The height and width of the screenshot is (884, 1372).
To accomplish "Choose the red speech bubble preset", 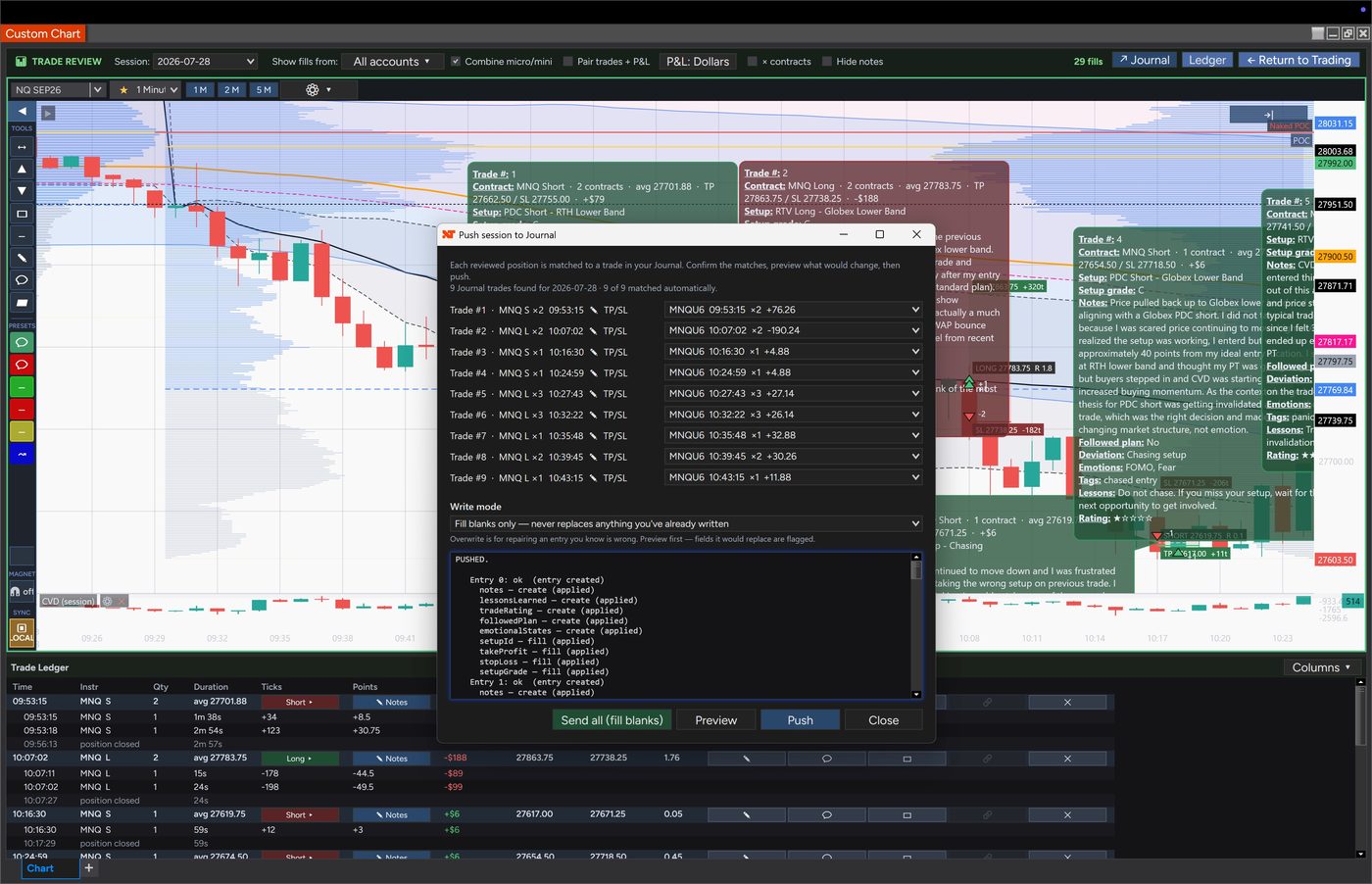I will (x=22, y=365).
